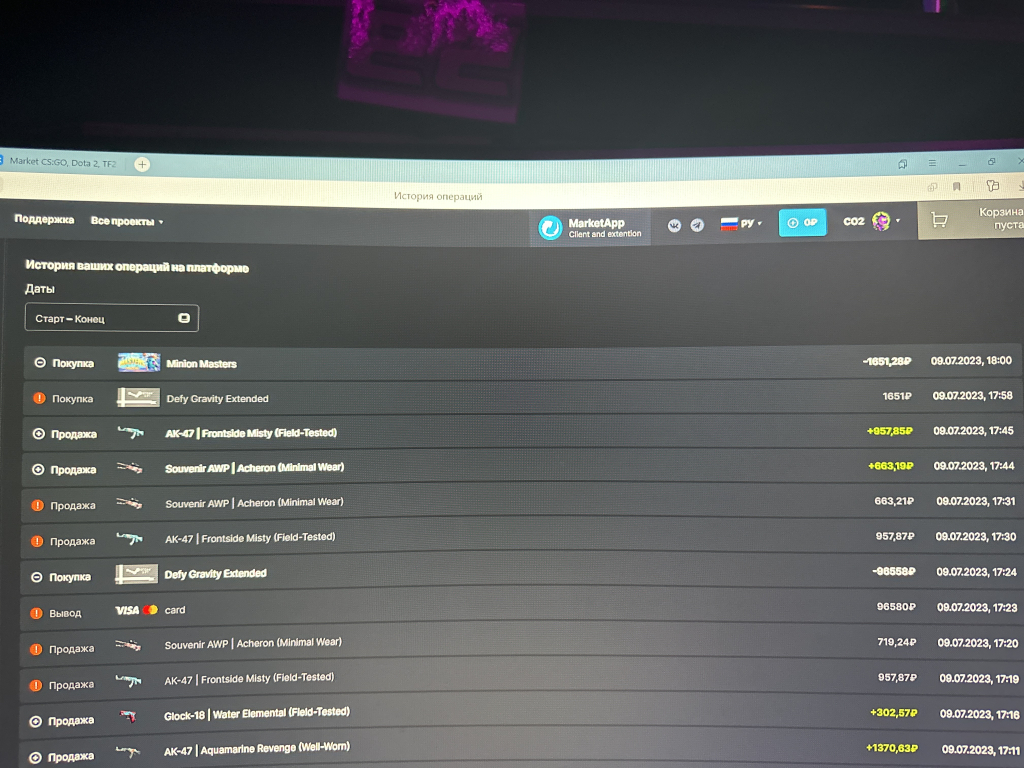Open the VK social icon

[675, 225]
